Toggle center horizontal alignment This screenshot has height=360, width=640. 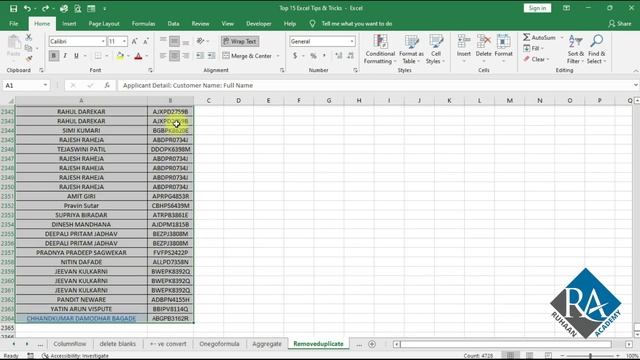pos(174,56)
